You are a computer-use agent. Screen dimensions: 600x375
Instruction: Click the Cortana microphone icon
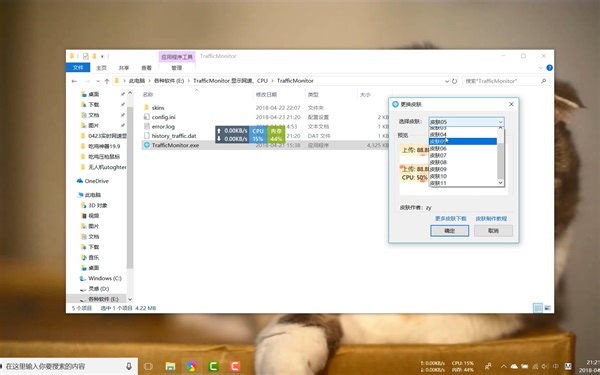pyautogui.click(x=129, y=366)
